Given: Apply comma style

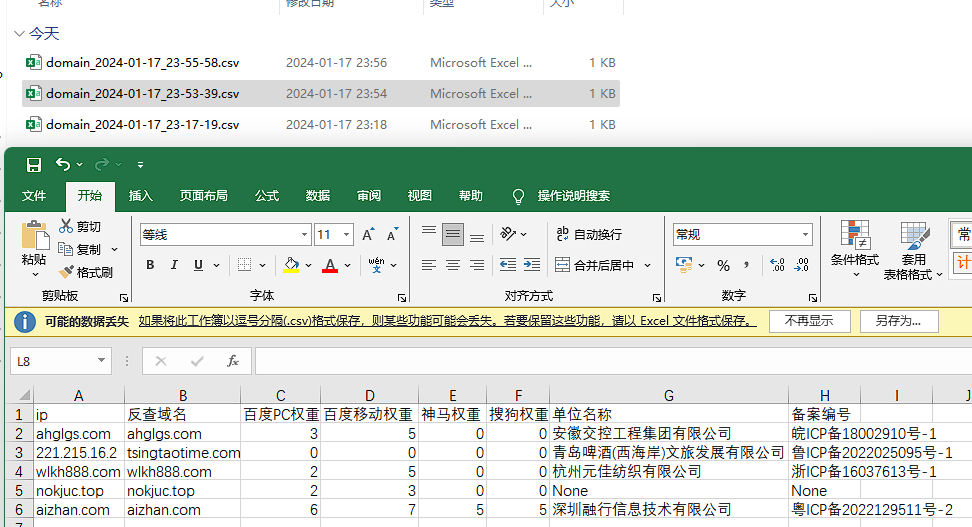Looking at the screenshot, I should 746,265.
